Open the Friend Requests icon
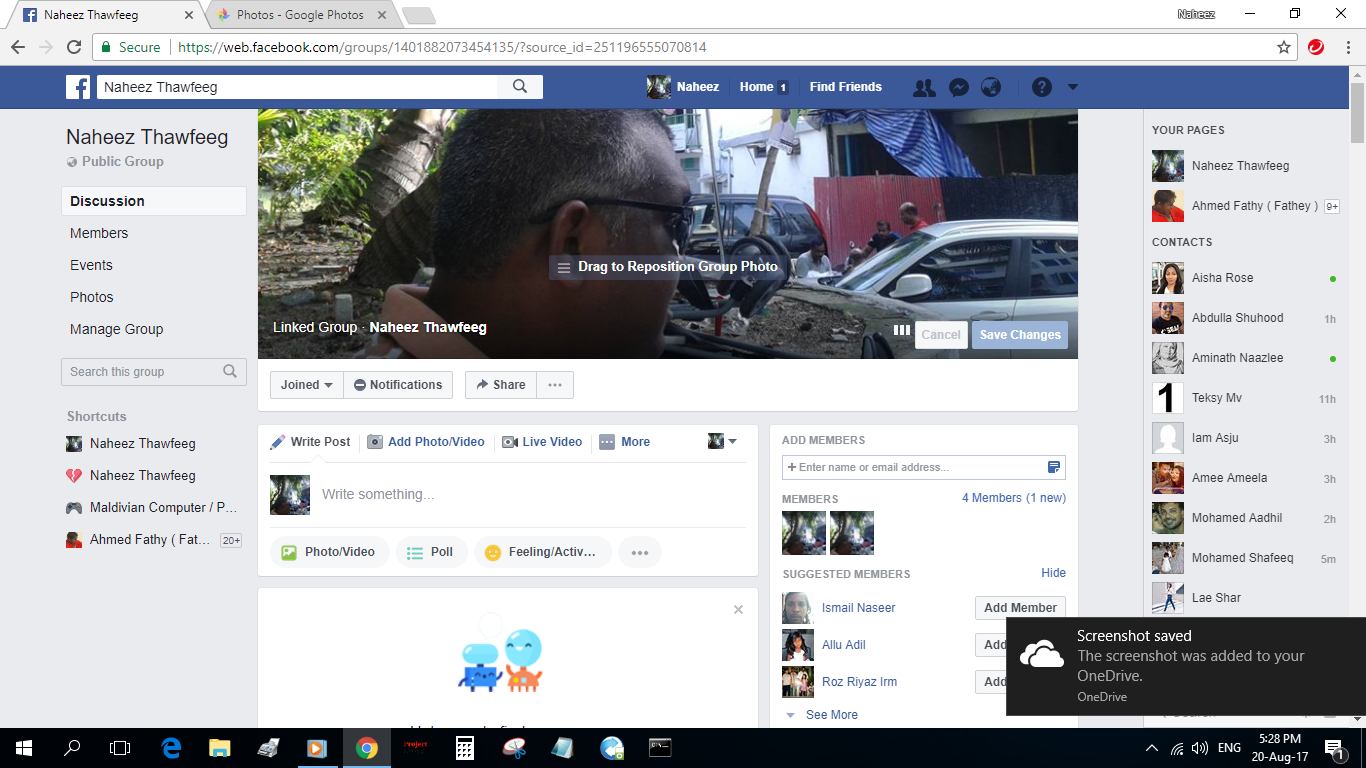 tap(925, 87)
